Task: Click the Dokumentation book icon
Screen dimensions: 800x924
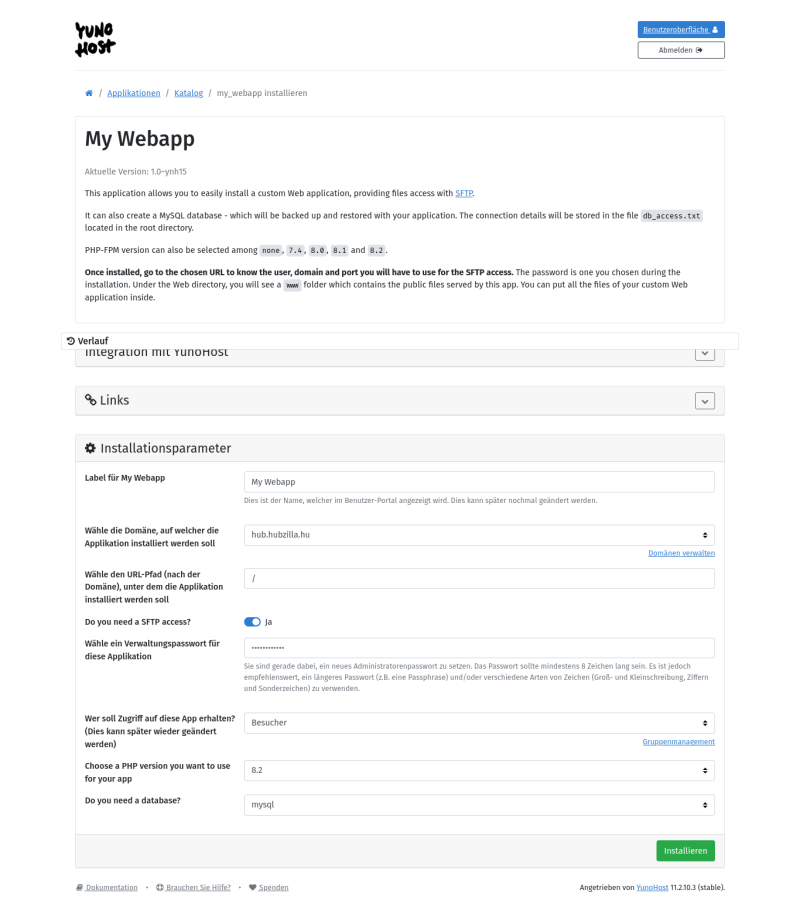Action: click(80, 887)
